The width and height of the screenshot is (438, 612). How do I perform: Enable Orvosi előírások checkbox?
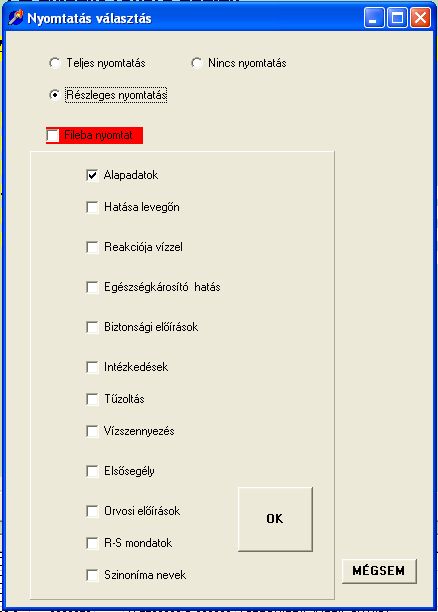pyautogui.click(x=92, y=511)
